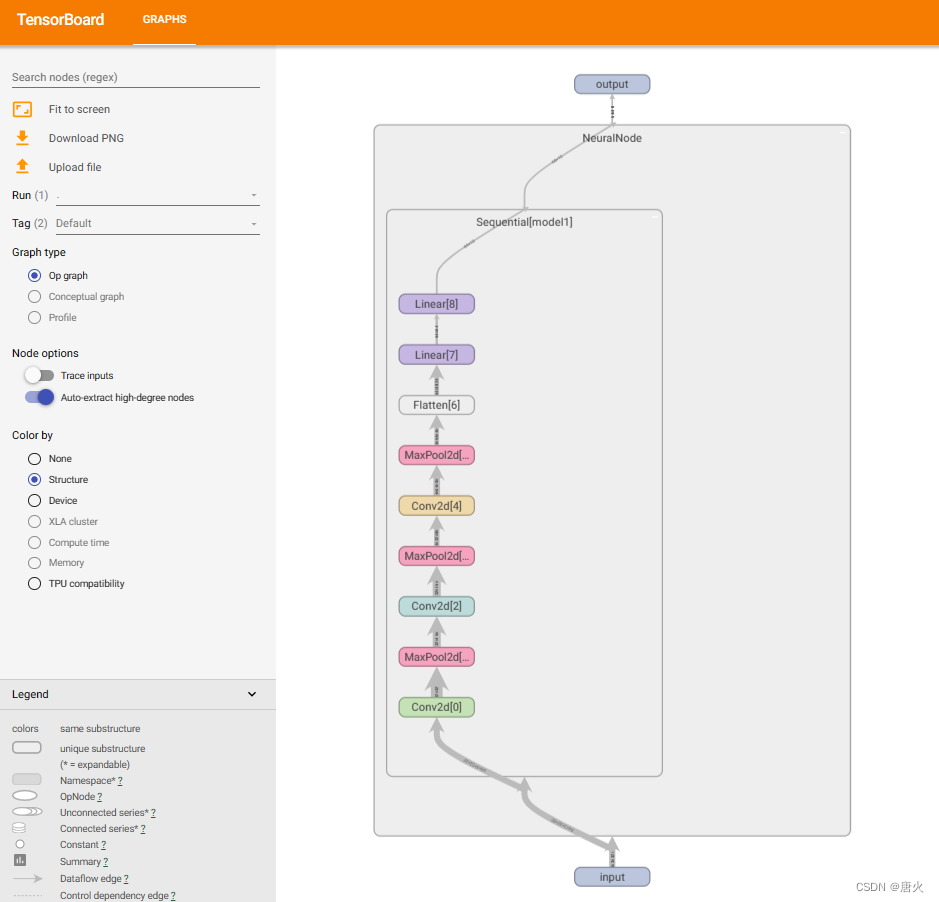Disable Auto-extract high-degree nodes switch
Screen dimensions: 939x902
pos(40,397)
